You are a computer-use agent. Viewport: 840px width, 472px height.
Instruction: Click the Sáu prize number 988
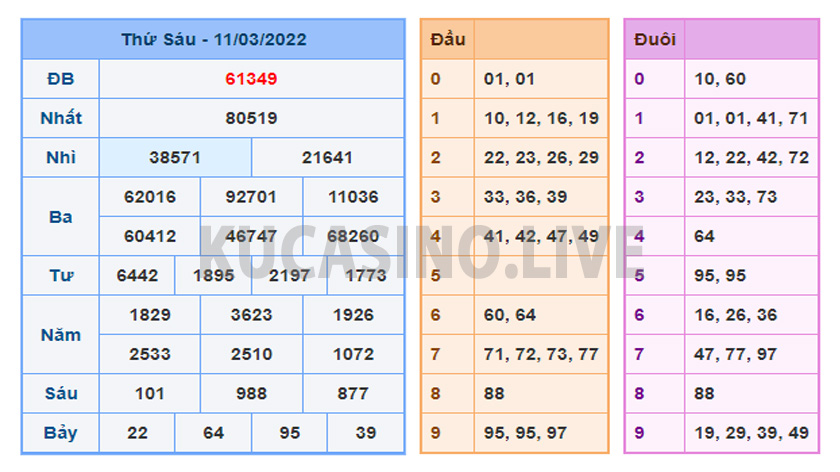251,394
